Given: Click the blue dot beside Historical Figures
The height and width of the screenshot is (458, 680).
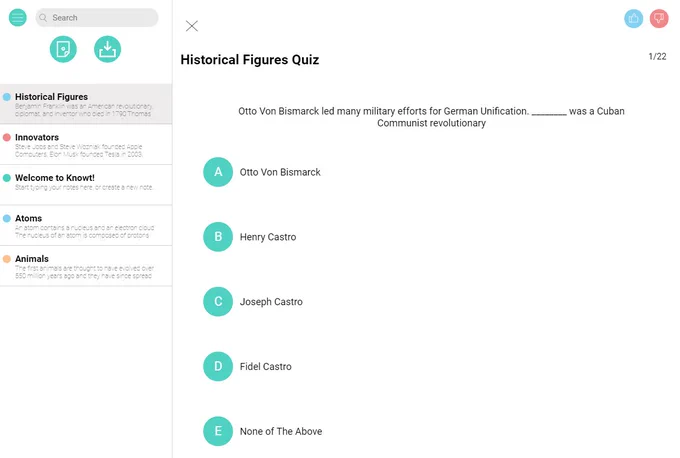Looking at the screenshot, I should [x=7, y=97].
